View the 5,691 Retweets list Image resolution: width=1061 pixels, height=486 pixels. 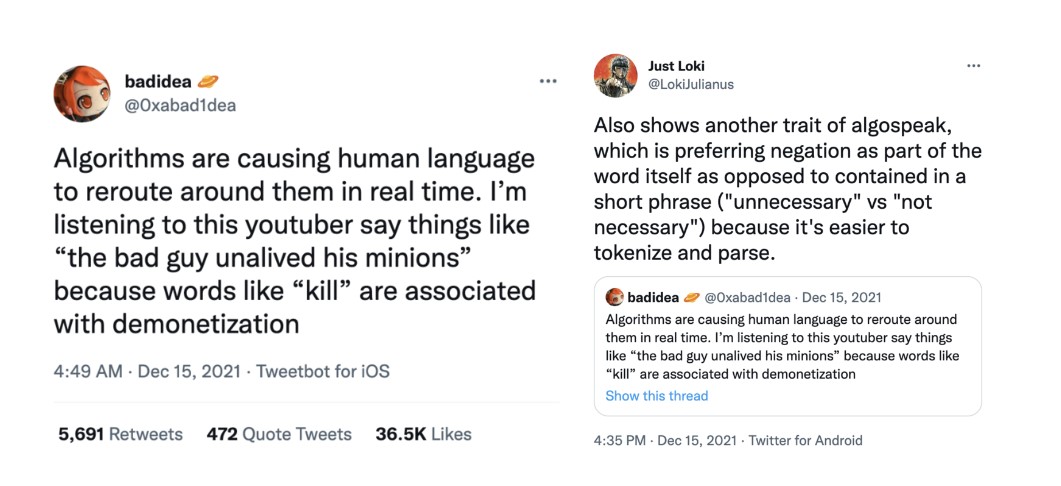click(120, 434)
